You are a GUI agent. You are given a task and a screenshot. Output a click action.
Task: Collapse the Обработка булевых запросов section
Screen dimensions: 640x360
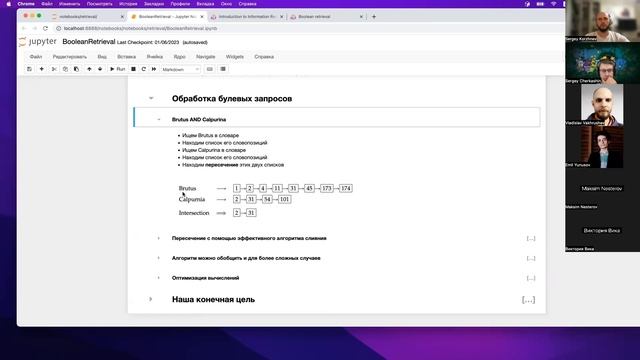pos(151,98)
